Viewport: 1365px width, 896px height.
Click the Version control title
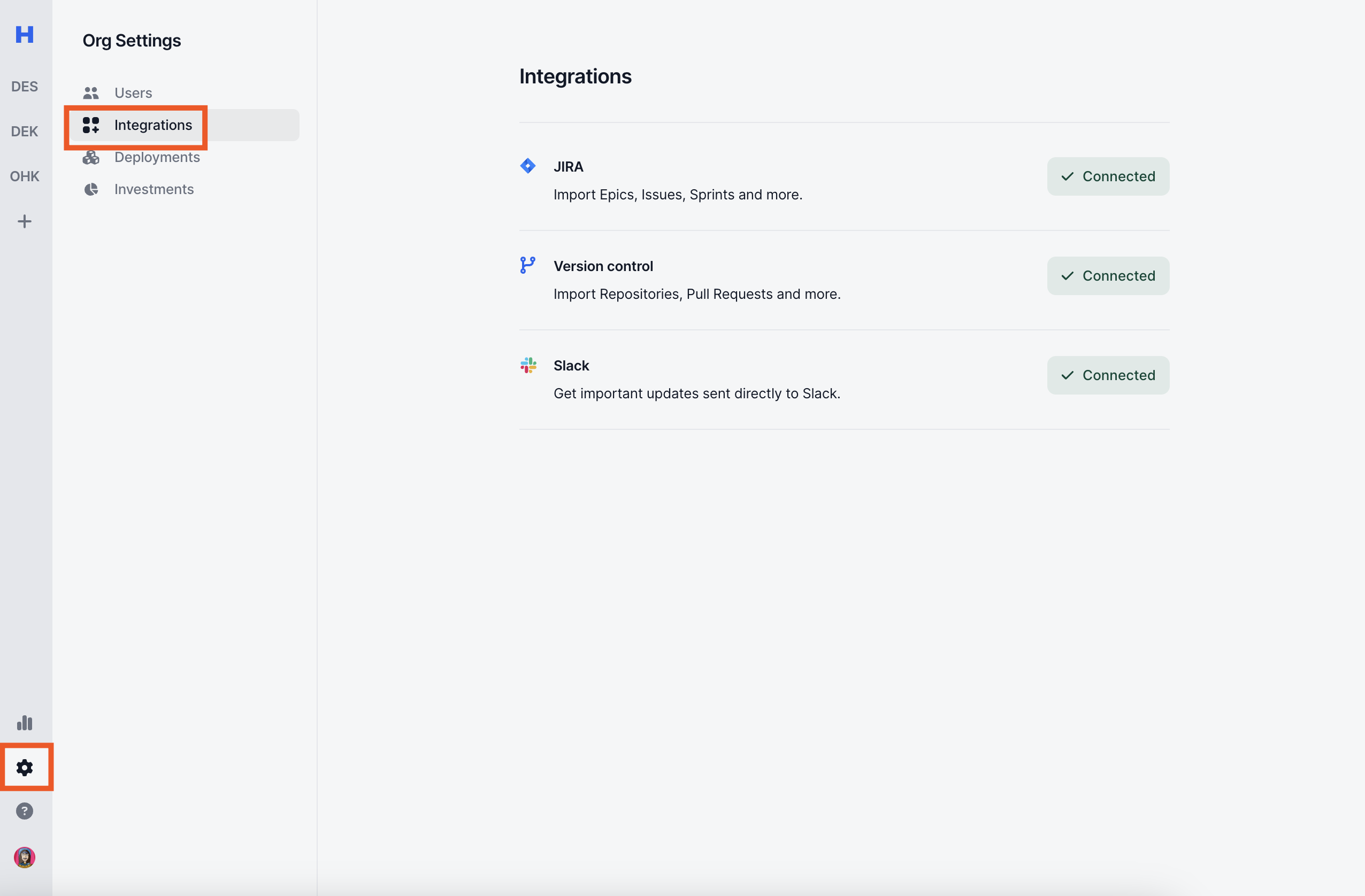pyautogui.click(x=603, y=266)
